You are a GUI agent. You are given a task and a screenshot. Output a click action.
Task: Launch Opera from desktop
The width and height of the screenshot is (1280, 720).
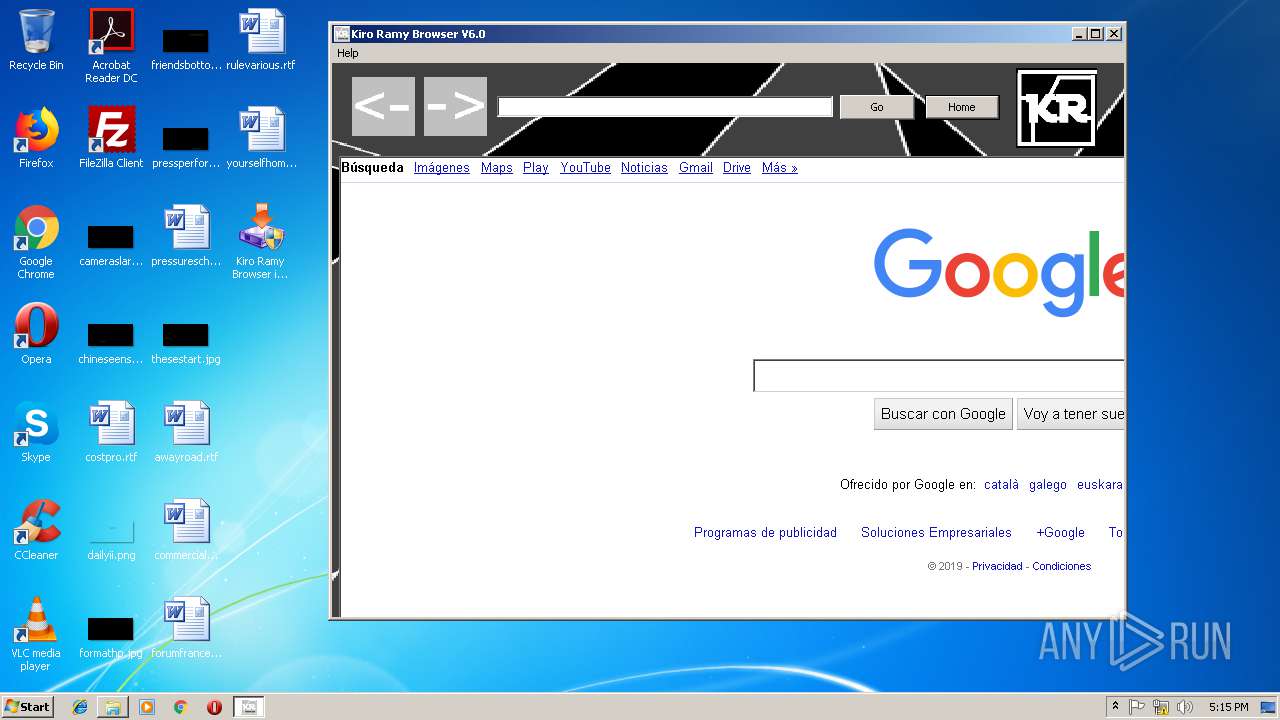click(x=36, y=334)
